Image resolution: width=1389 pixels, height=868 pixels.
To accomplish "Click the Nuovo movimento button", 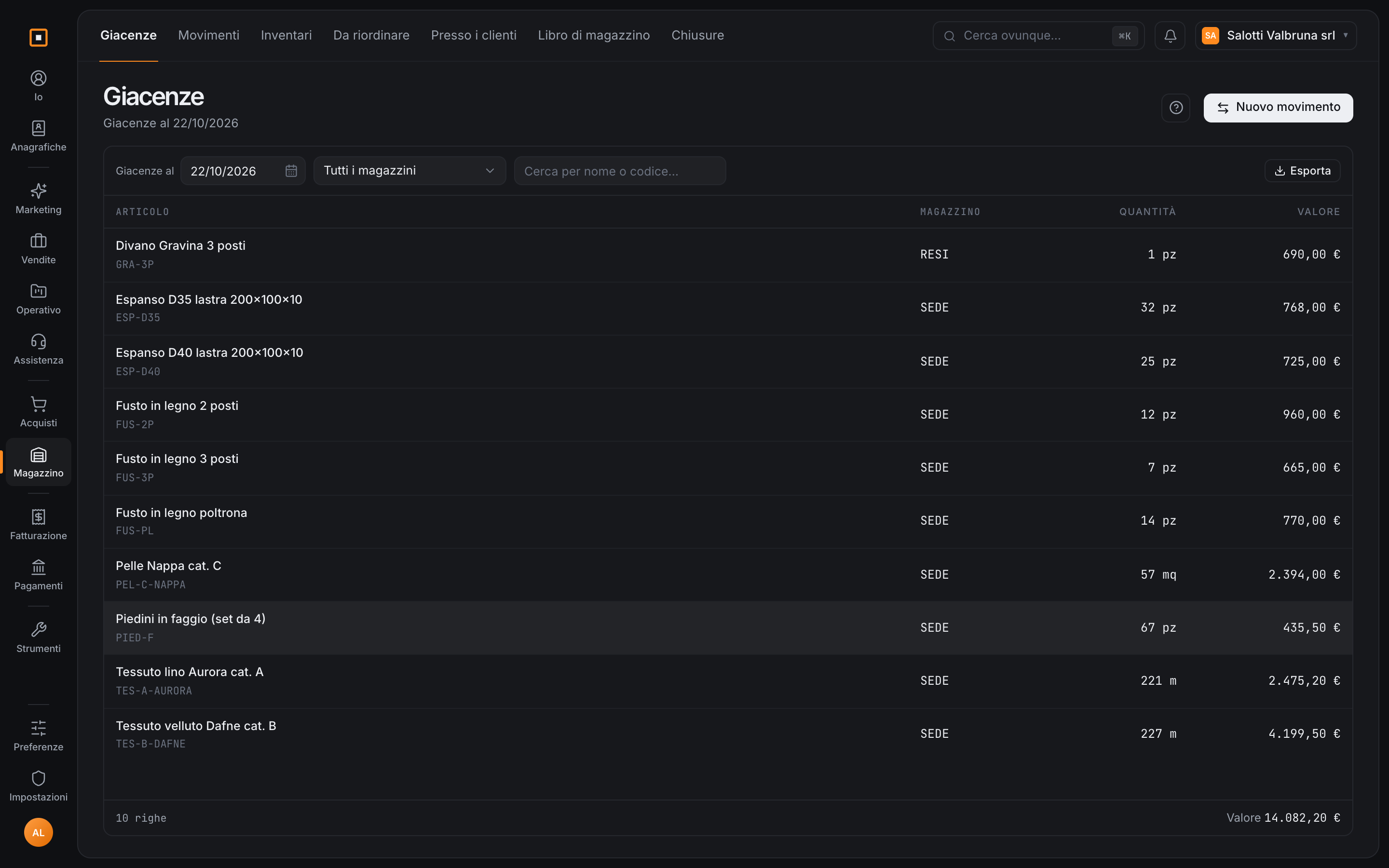I will (x=1278, y=108).
